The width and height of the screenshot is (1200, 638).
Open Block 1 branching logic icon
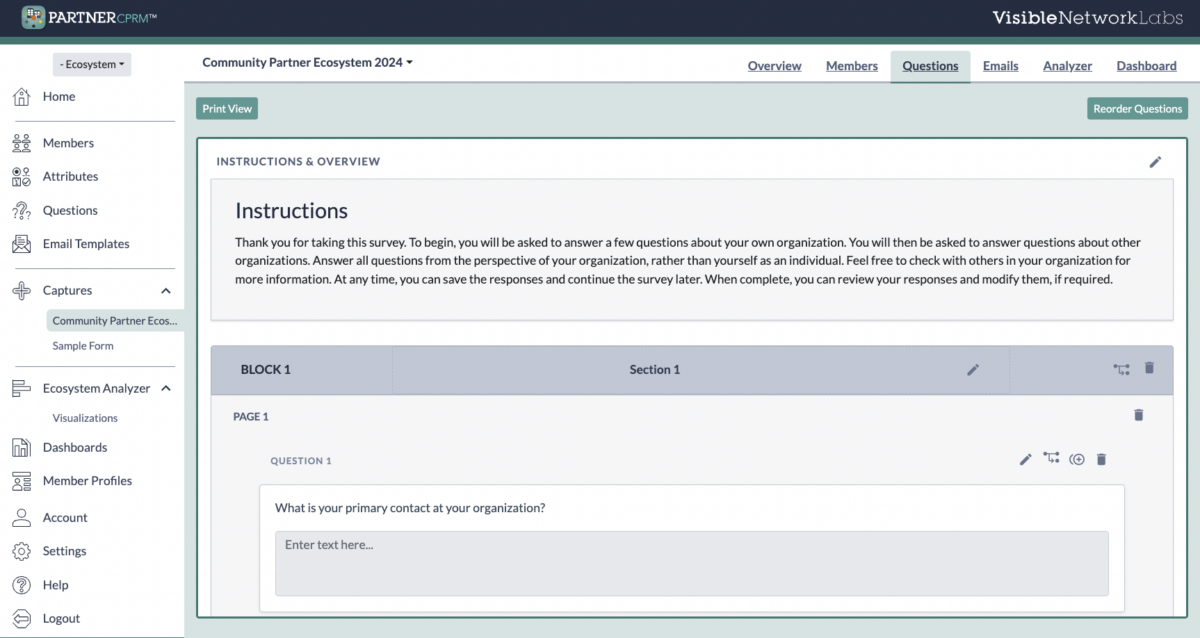(x=1122, y=369)
